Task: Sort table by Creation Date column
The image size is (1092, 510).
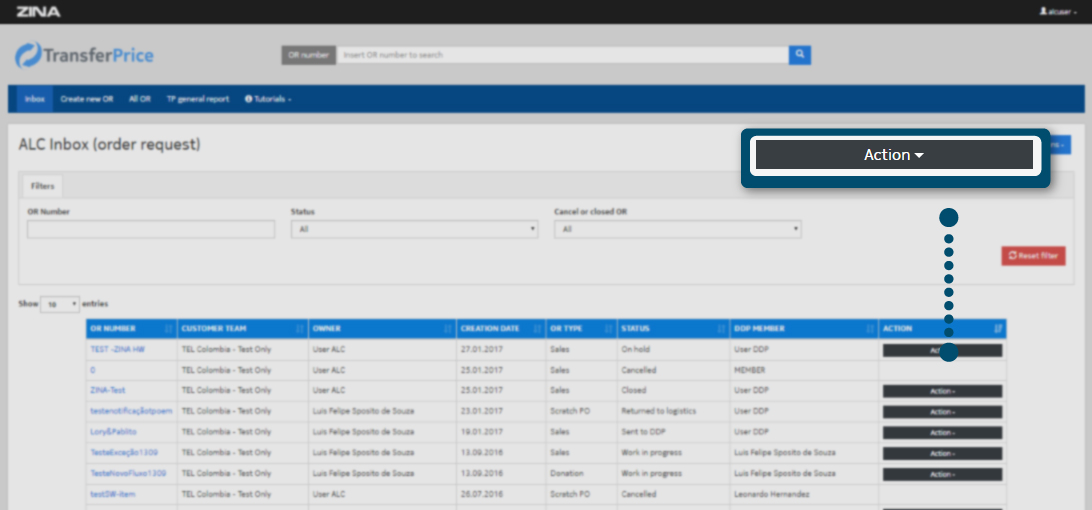Action: coord(500,328)
